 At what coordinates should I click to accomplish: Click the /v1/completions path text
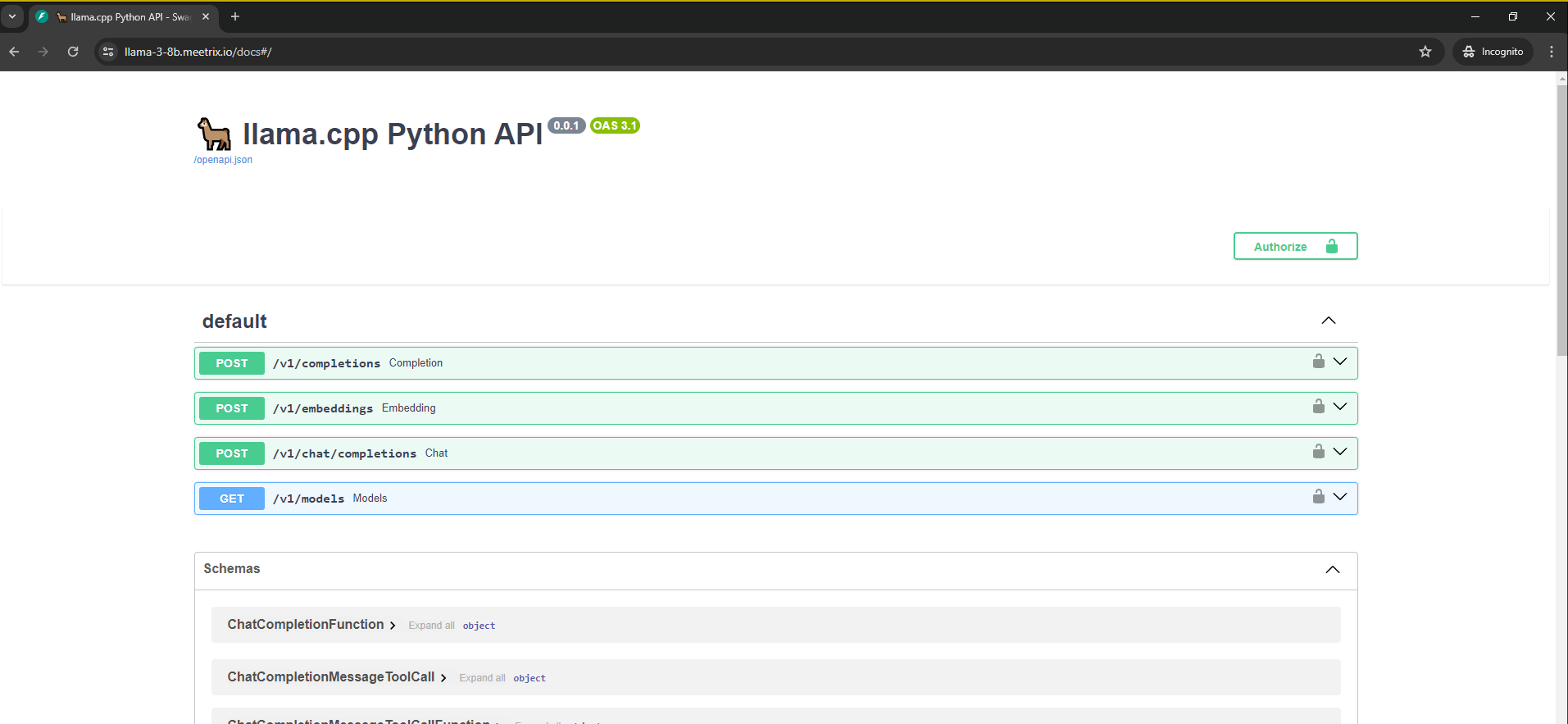click(326, 363)
